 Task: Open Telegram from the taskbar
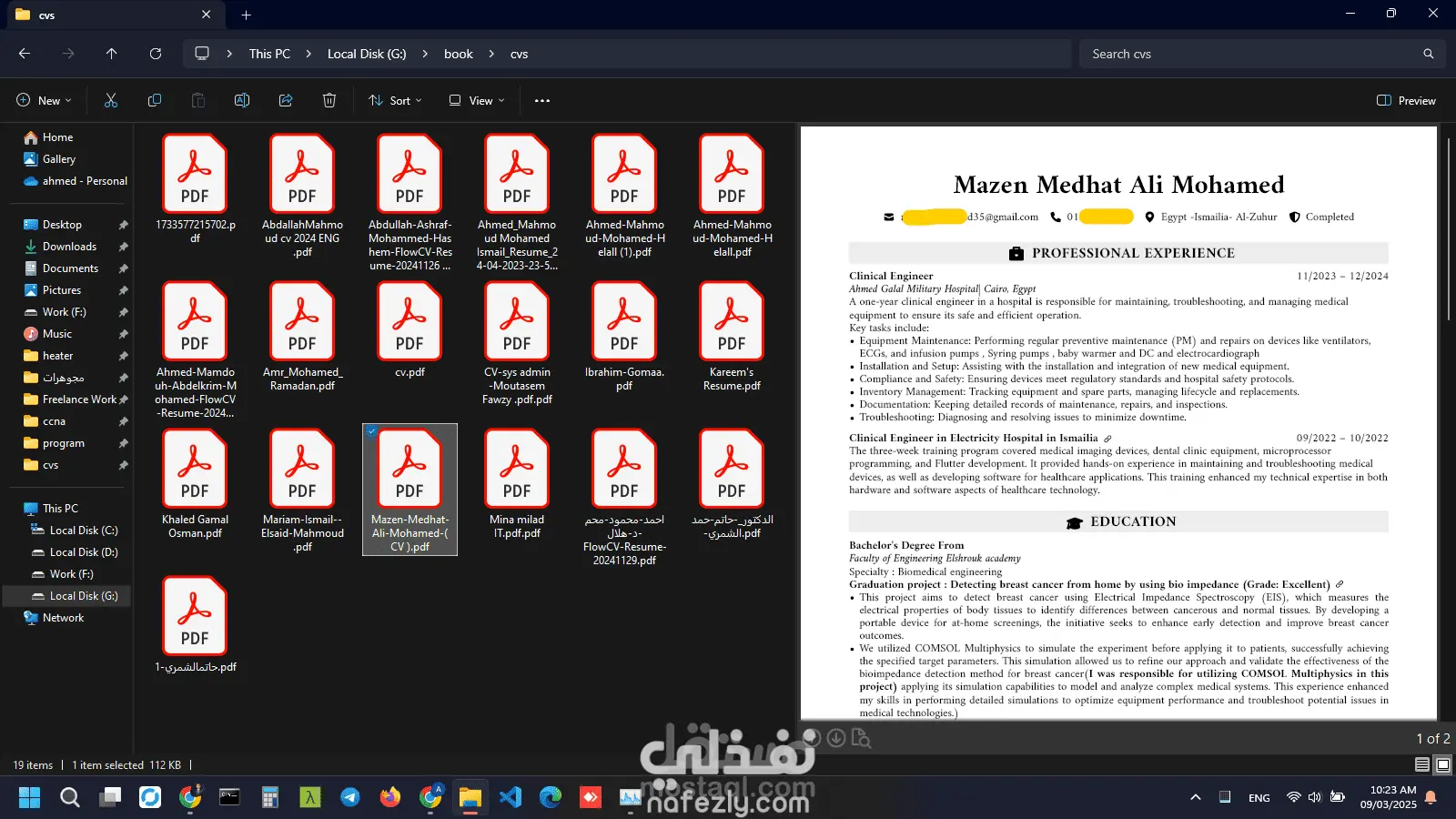(350, 797)
